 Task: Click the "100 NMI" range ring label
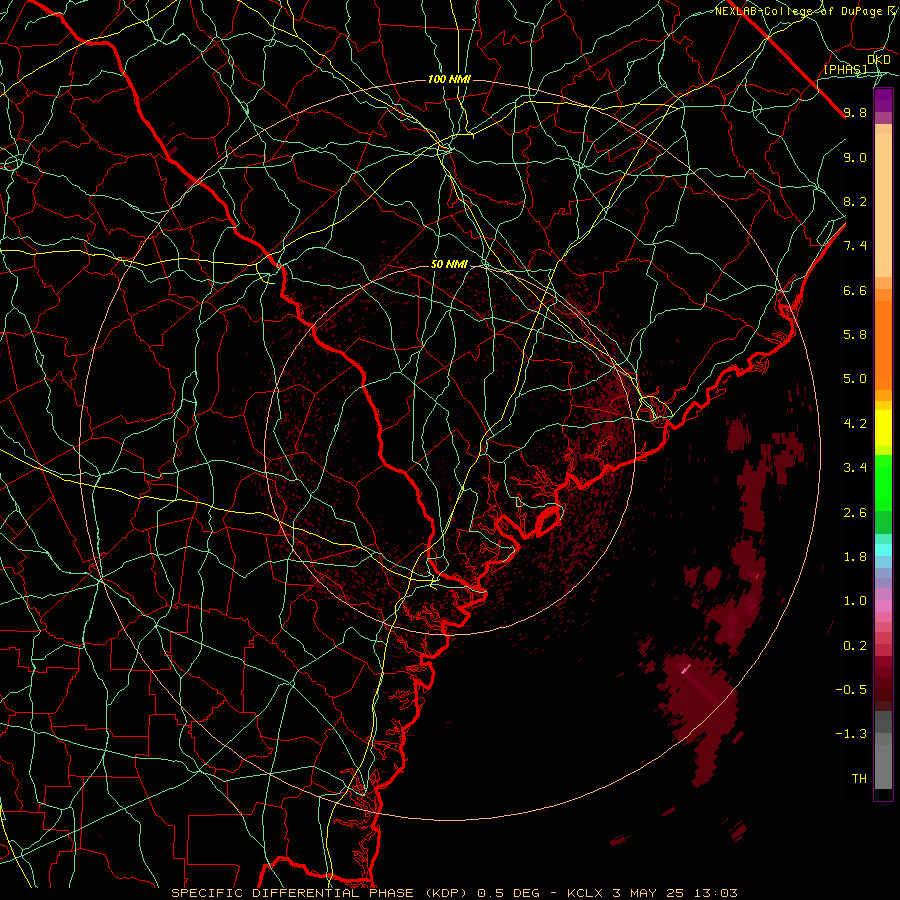click(x=449, y=79)
